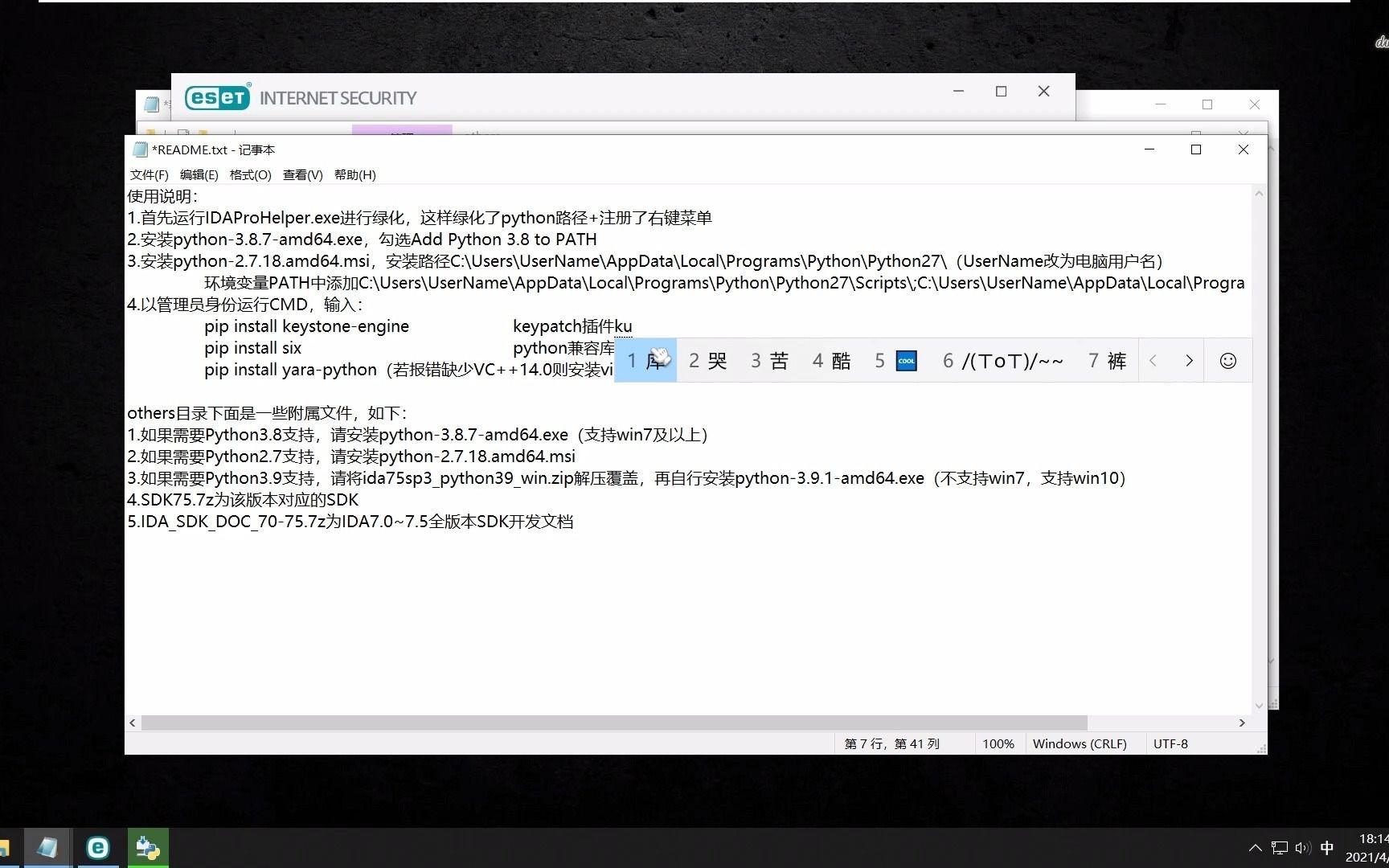The width and height of the screenshot is (1389, 868).
Task: Close the background window behind ESET
Action: 1255,104
